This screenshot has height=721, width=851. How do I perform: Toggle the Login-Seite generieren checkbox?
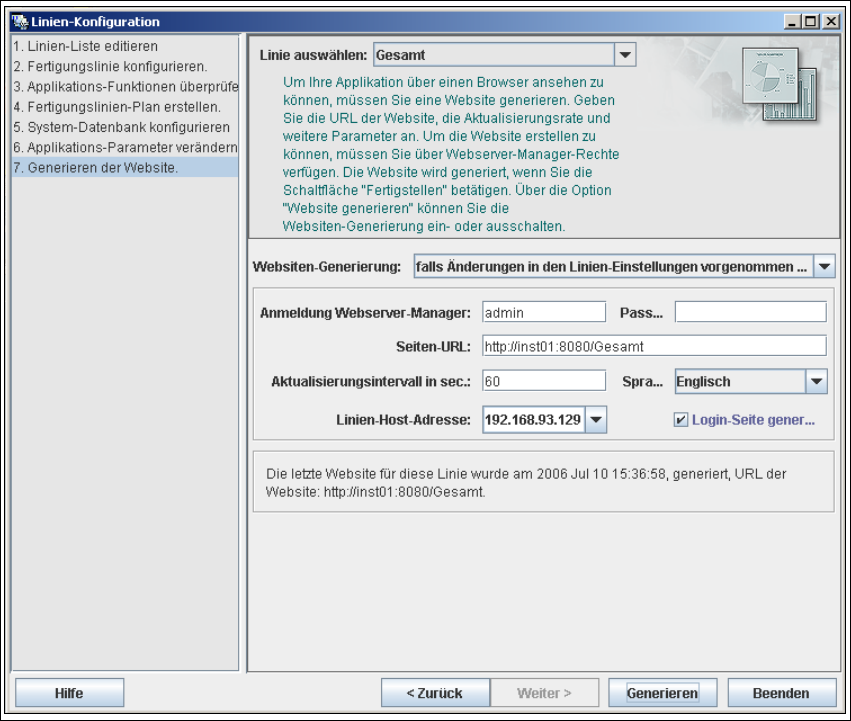point(681,420)
